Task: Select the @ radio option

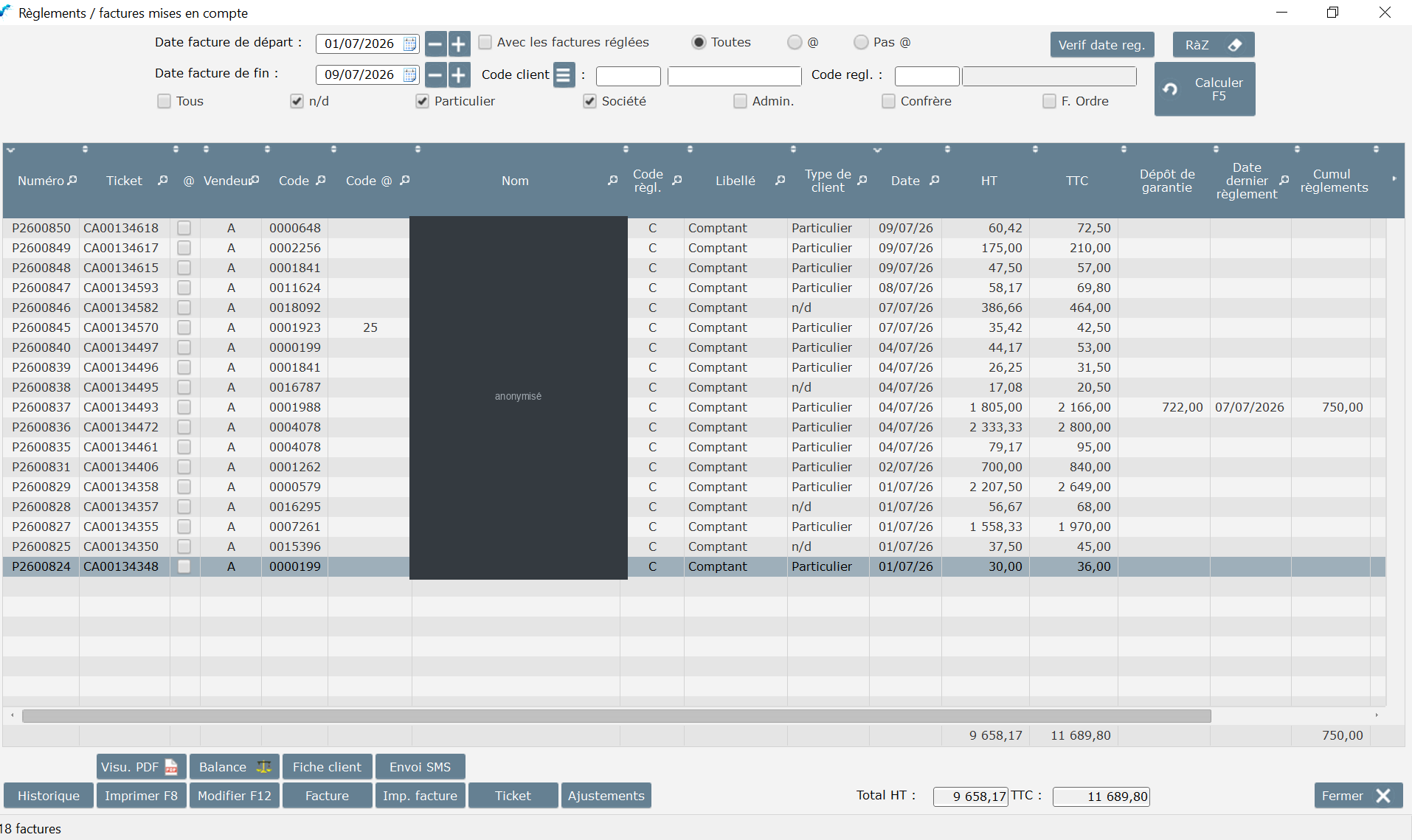Action: tap(795, 42)
